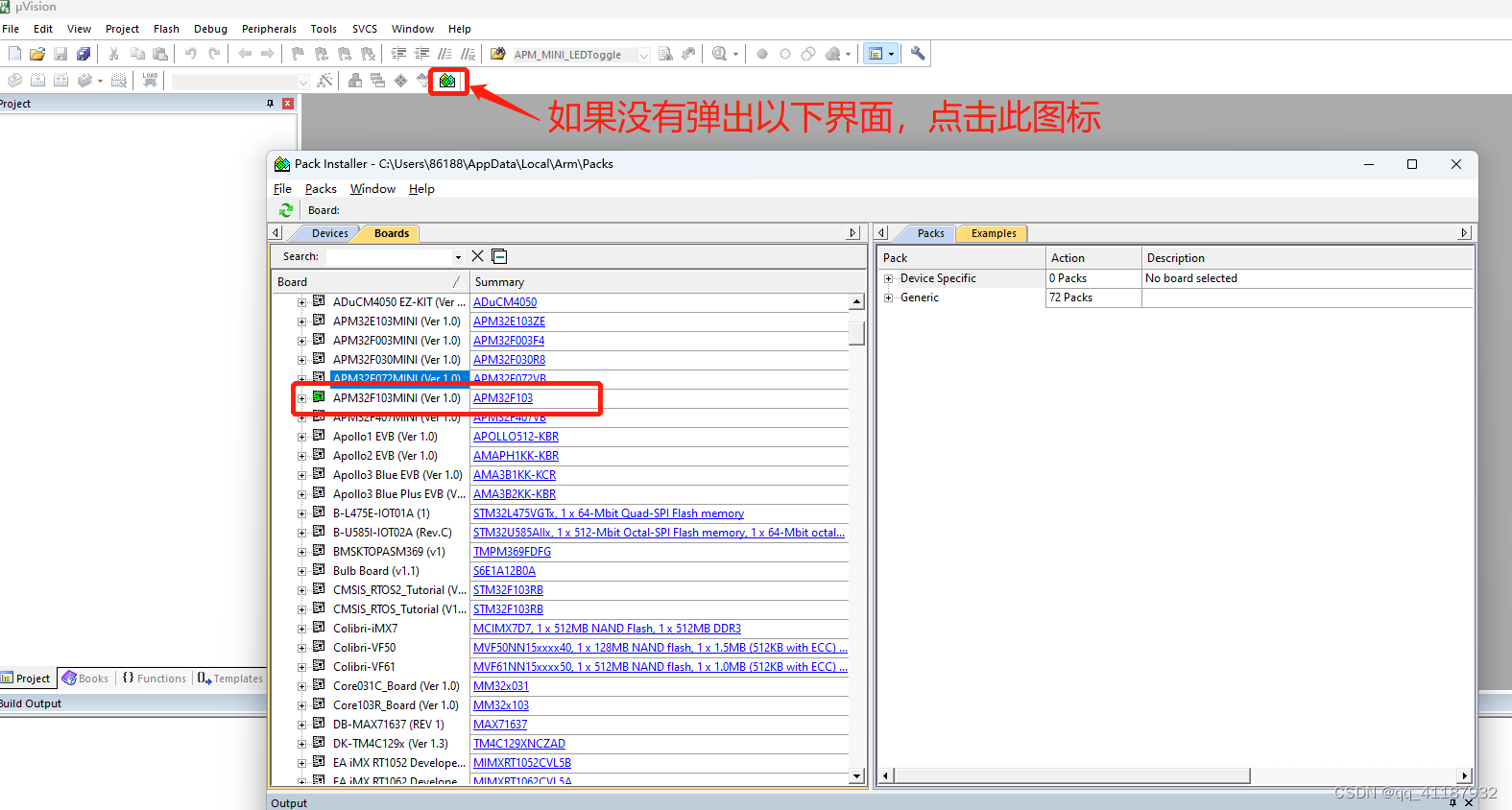
Task: Click into the board Search input field
Action: pos(389,257)
